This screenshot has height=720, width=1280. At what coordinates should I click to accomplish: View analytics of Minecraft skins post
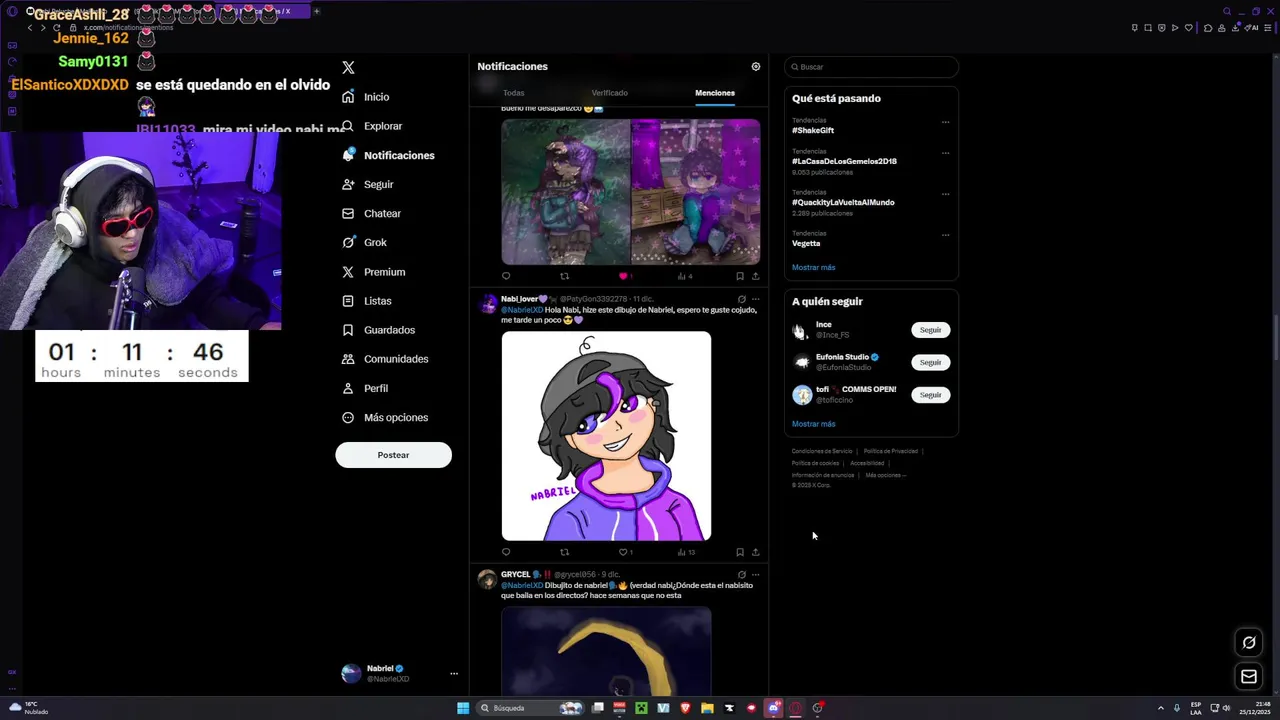coord(684,276)
